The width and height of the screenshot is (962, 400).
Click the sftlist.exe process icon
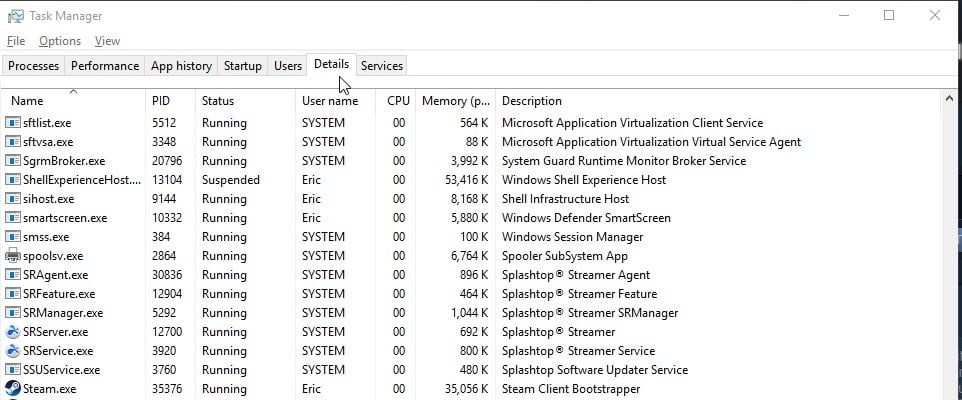[x=13, y=123]
